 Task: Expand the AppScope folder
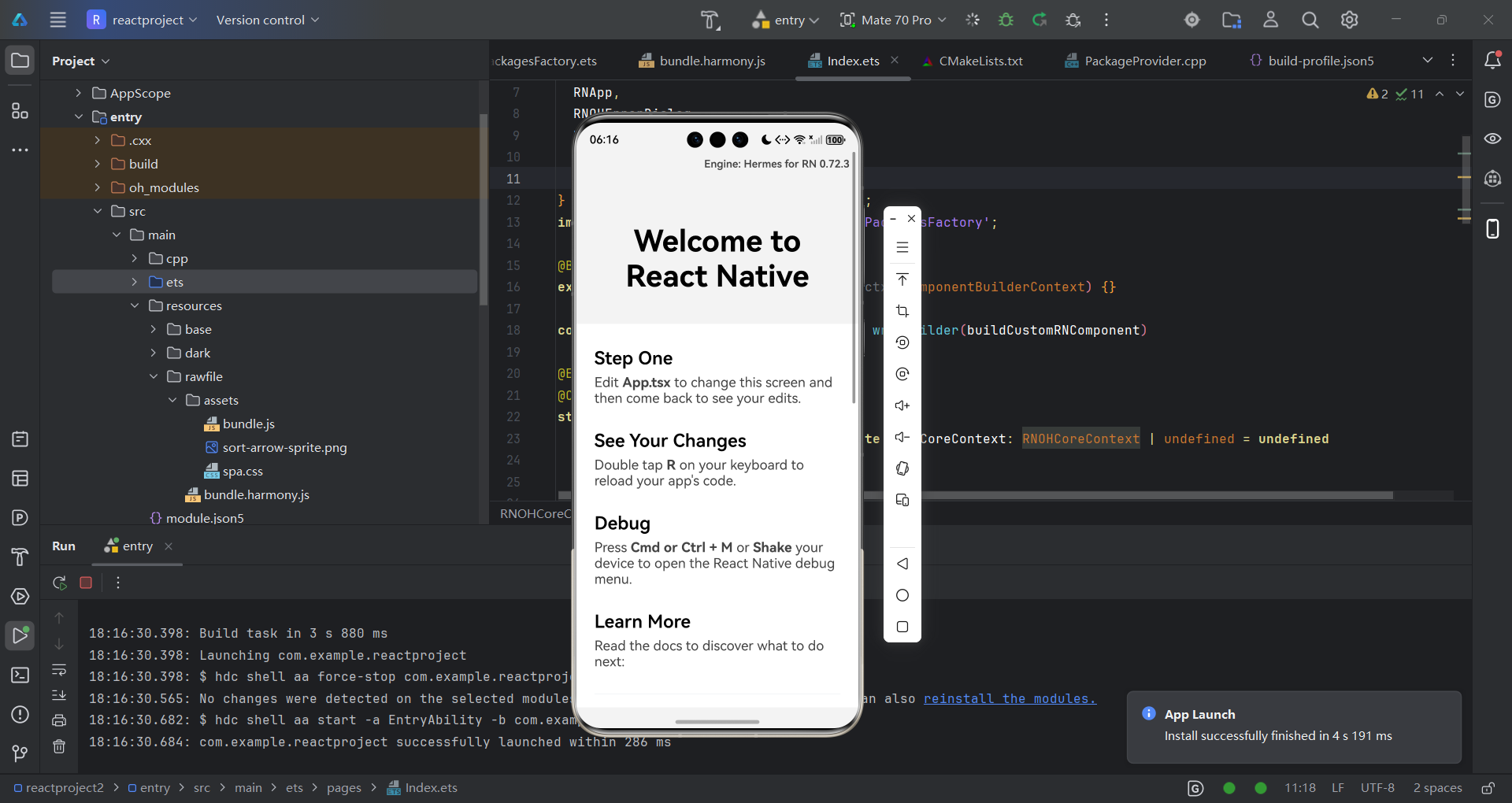[x=78, y=93]
